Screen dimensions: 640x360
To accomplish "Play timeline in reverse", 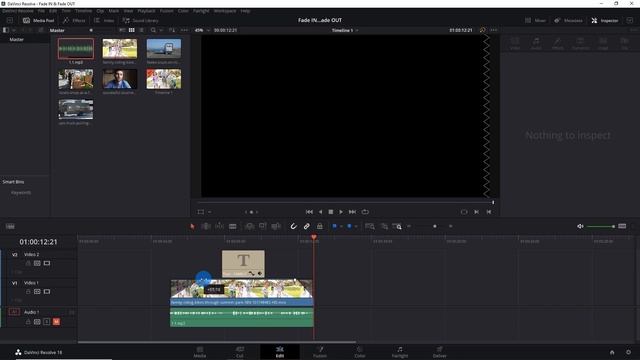I will (320, 212).
